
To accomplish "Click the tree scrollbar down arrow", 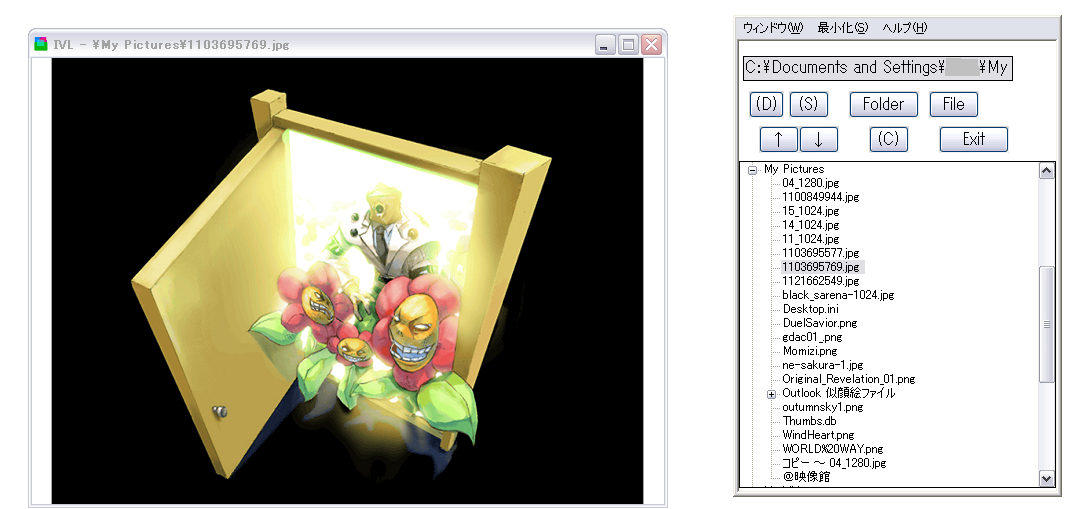I will click(x=1046, y=478).
